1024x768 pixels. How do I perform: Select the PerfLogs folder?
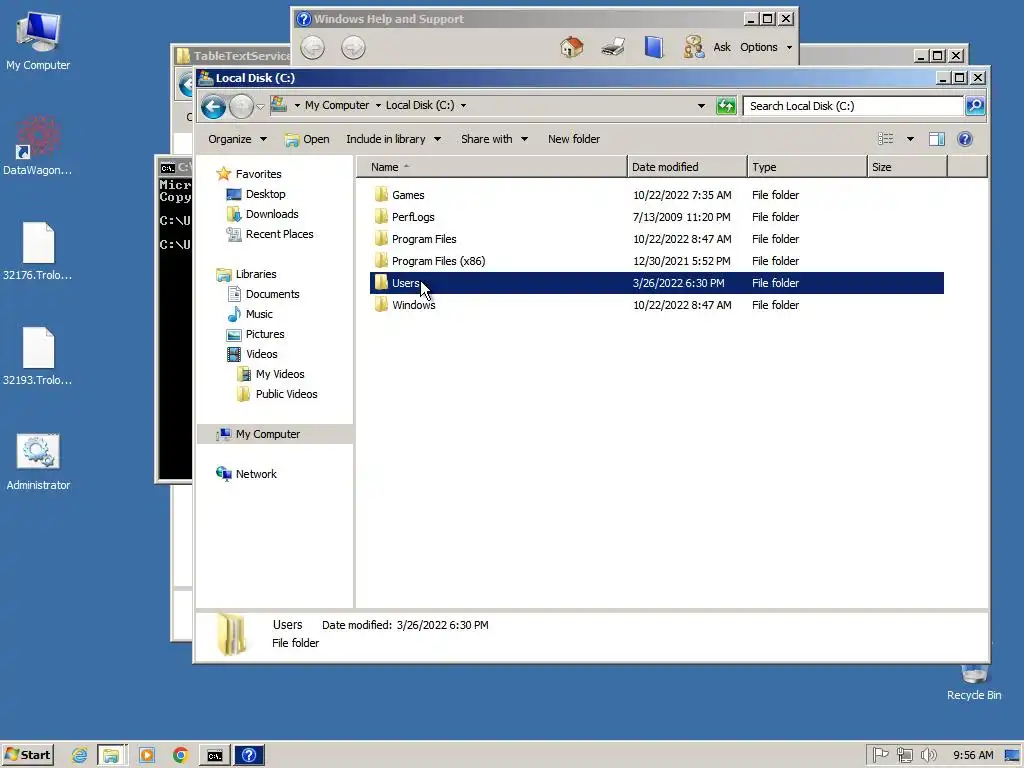[x=413, y=217]
